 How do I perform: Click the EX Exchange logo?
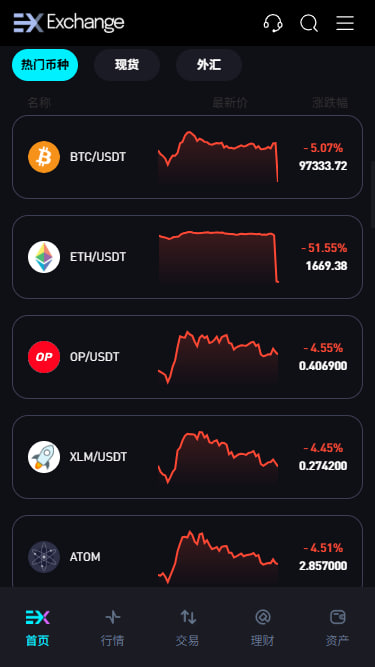click(69, 23)
